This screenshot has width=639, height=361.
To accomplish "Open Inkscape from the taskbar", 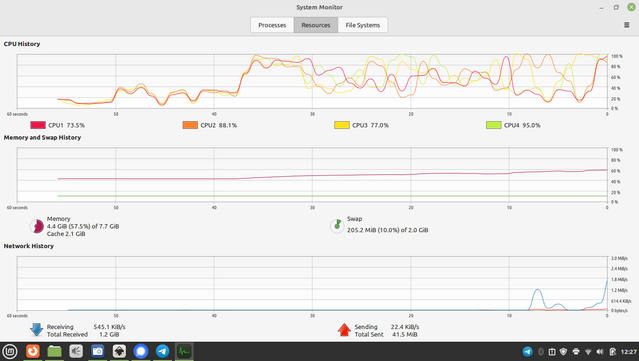I will [x=119, y=351].
